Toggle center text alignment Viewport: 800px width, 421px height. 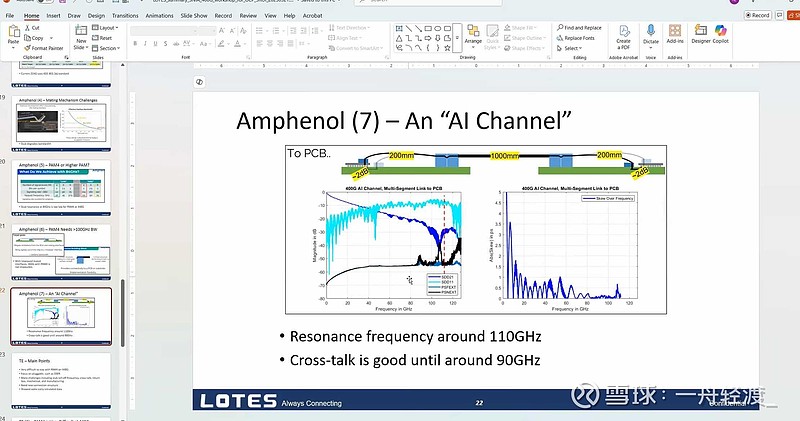point(269,44)
